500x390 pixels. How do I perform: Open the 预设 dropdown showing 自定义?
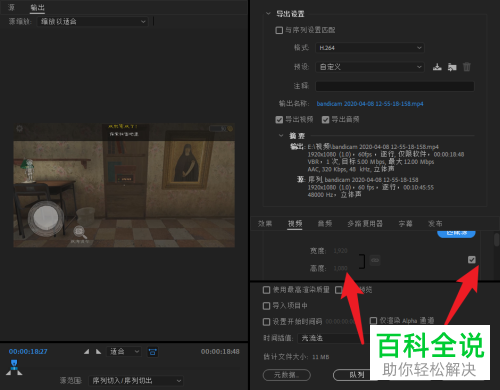coord(370,67)
